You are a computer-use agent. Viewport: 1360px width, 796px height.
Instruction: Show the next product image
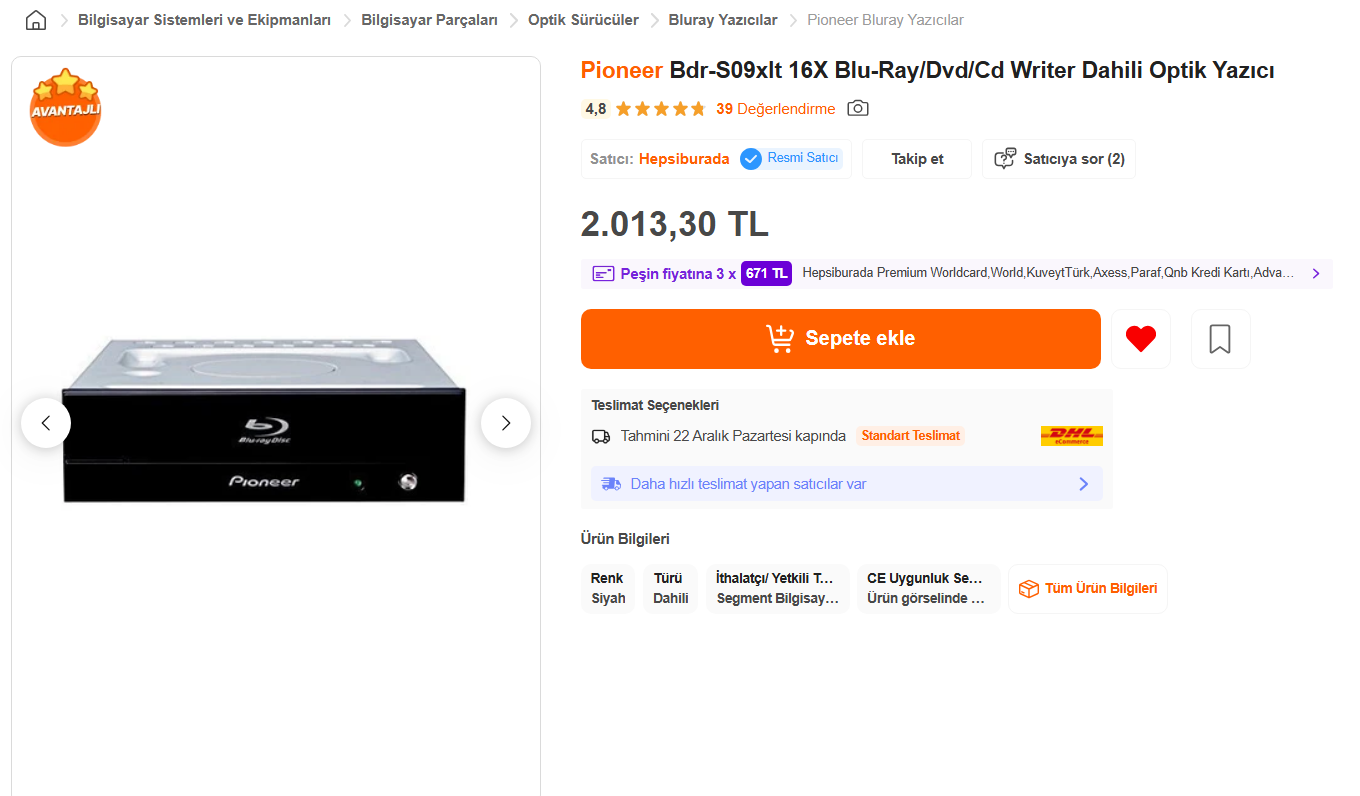(505, 423)
